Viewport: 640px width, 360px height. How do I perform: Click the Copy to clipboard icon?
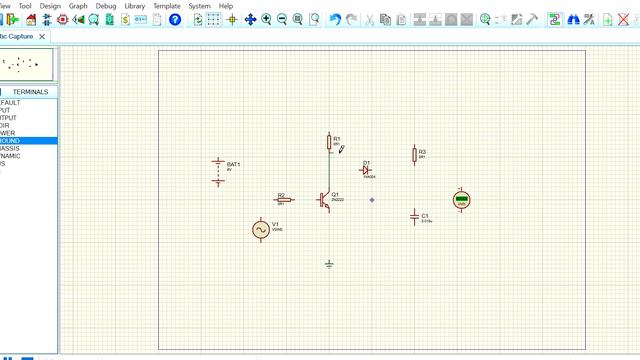385,19
